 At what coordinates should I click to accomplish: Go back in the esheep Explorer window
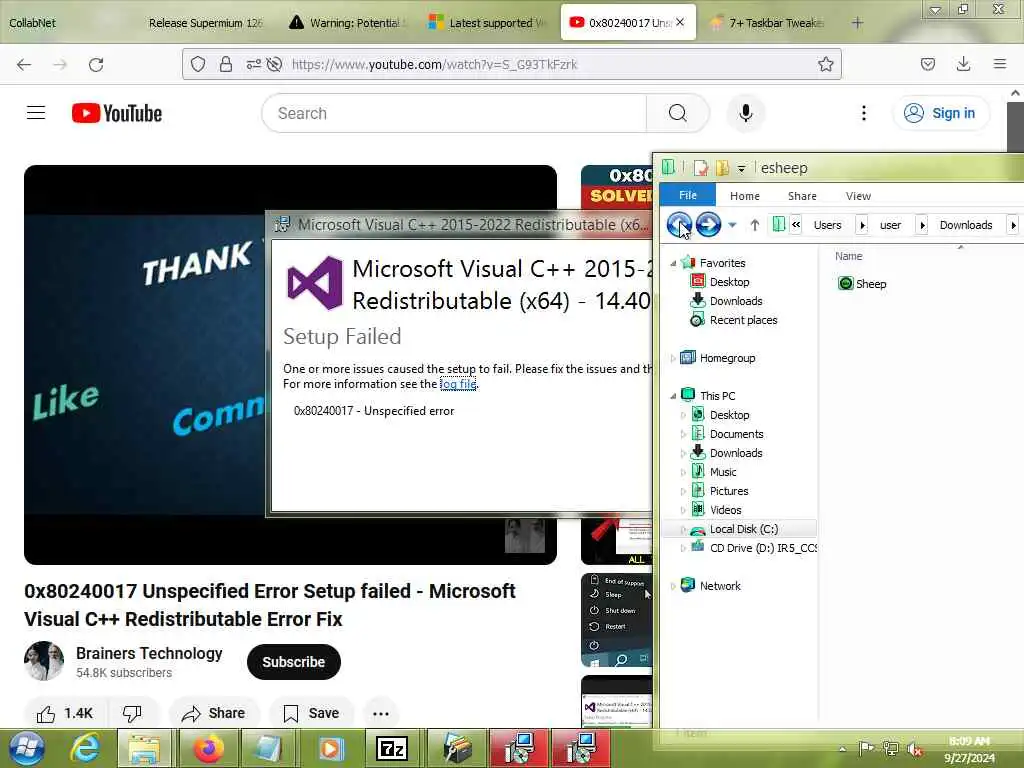tap(679, 225)
